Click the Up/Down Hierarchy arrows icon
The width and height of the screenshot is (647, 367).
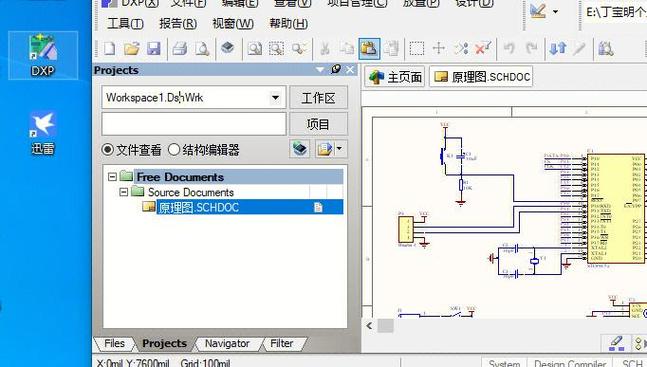point(558,49)
